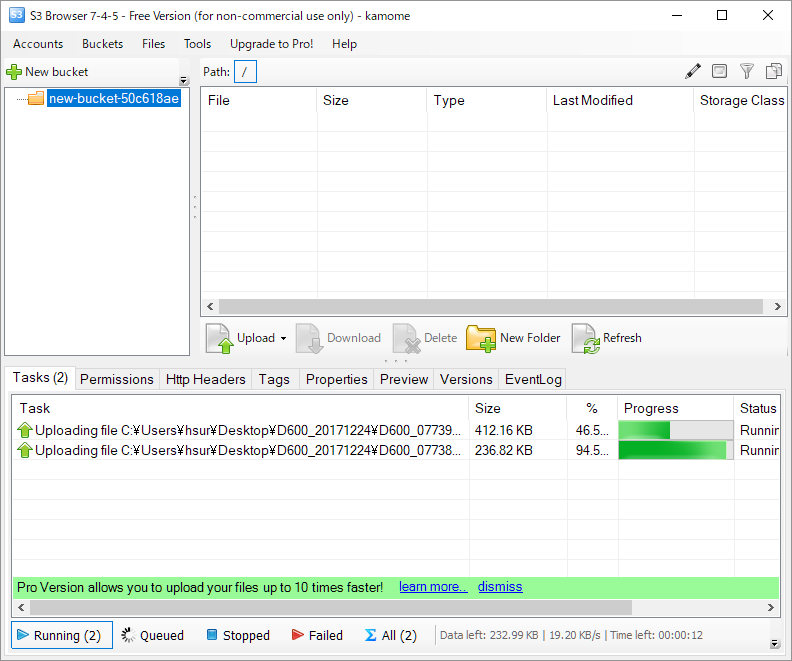Open status bar options dropdown at bottom right

[775, 643]
